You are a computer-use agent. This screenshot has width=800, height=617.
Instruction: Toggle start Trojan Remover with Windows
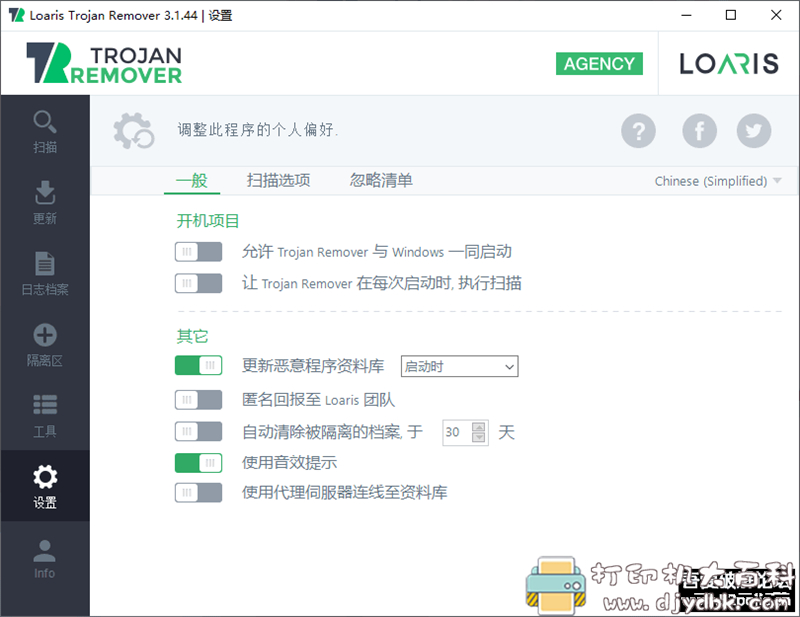pyautogui.click(x=198, y=252)
